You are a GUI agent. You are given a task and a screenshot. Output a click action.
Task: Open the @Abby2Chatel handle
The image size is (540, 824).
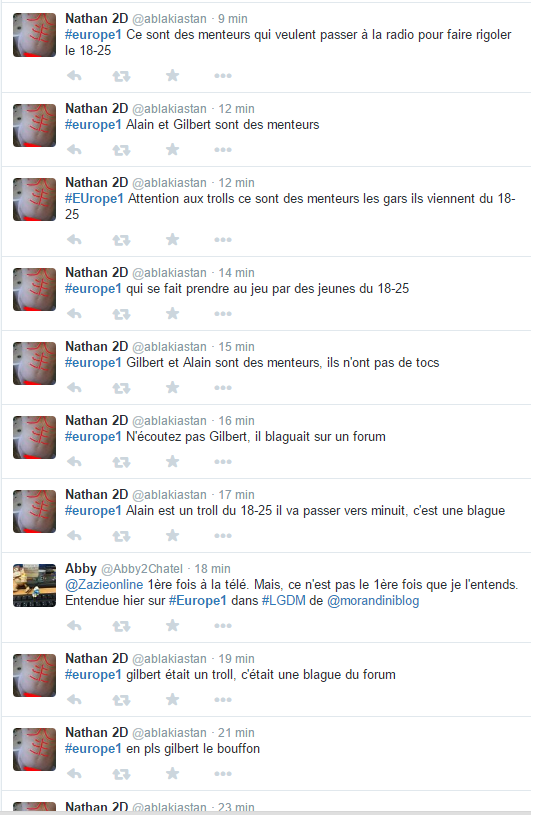click(x=142, y=569)
